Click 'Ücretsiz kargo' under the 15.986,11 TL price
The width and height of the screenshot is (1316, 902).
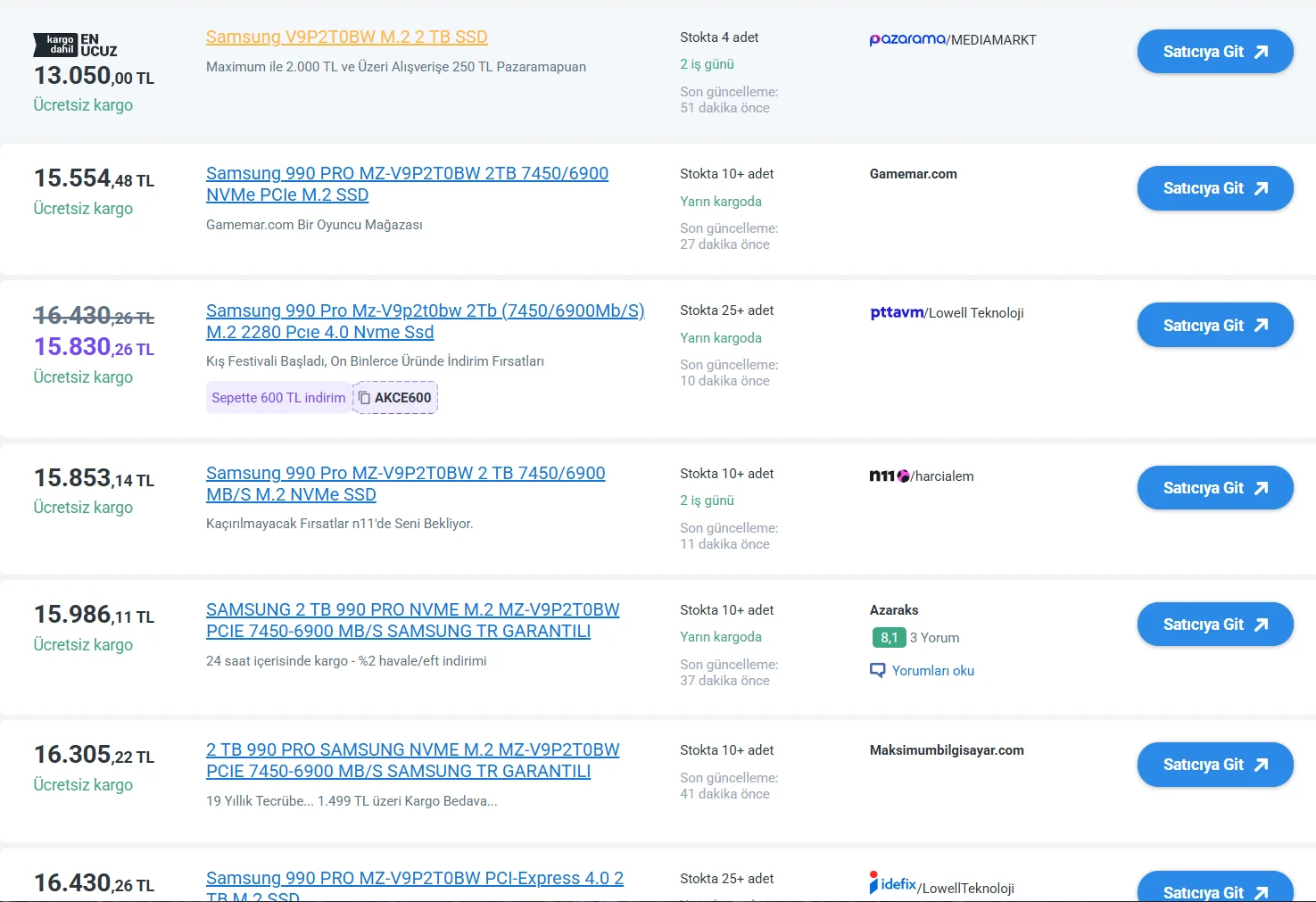point(83,645)
